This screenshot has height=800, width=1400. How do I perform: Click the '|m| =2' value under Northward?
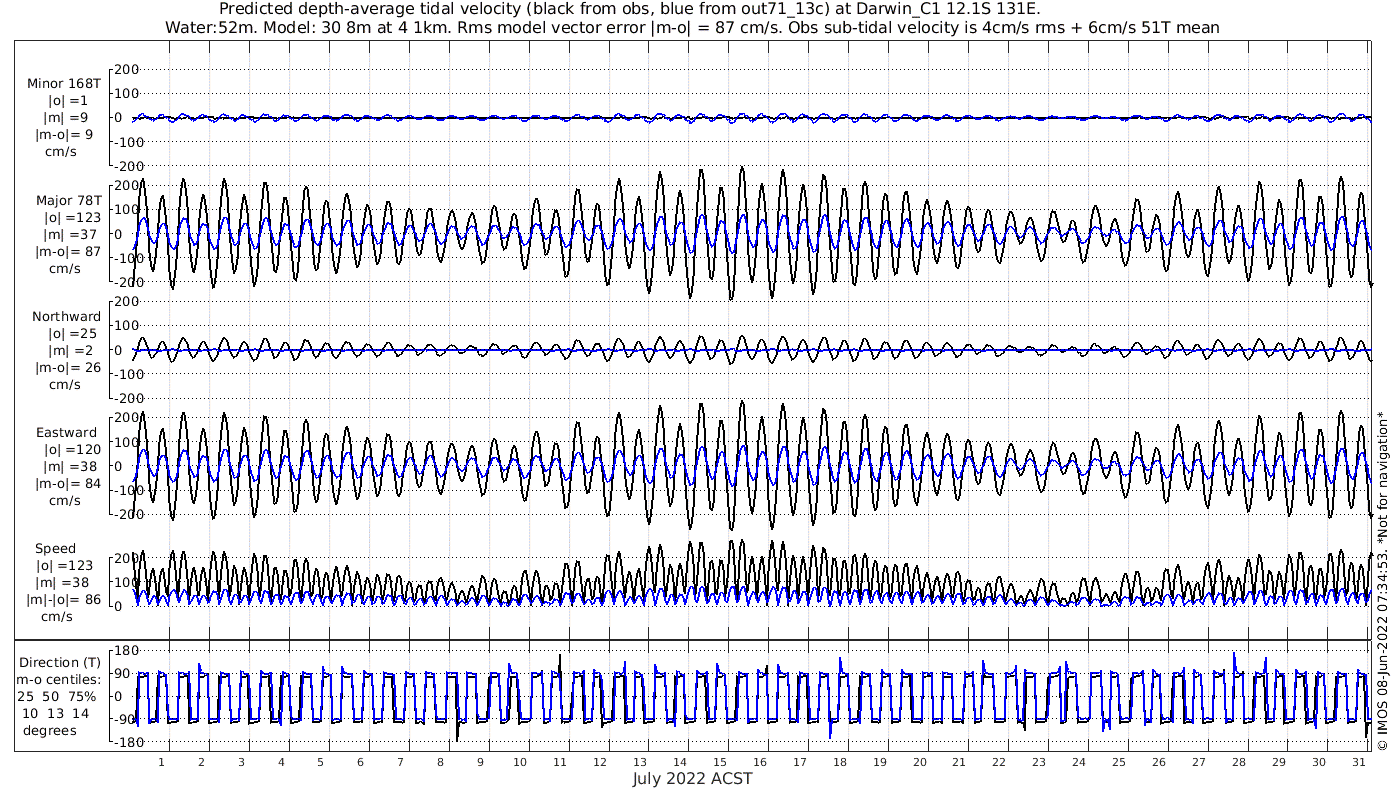tap(68, 351)
